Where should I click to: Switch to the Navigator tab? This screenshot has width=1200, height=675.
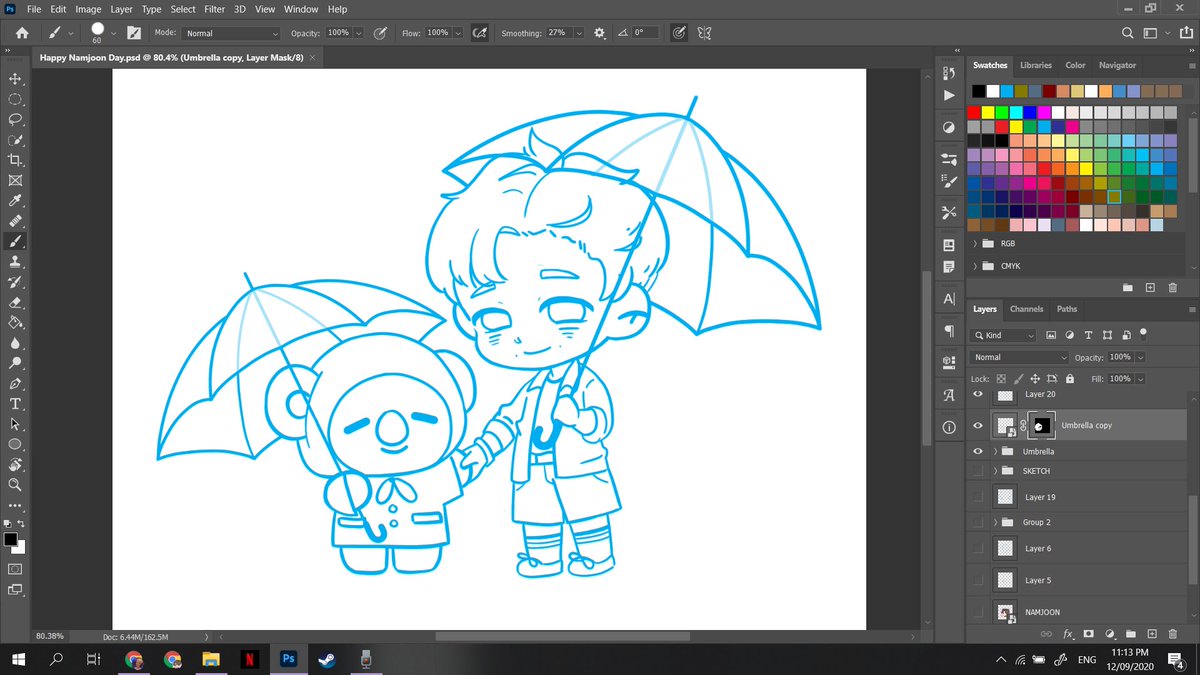click(1117, 65)
